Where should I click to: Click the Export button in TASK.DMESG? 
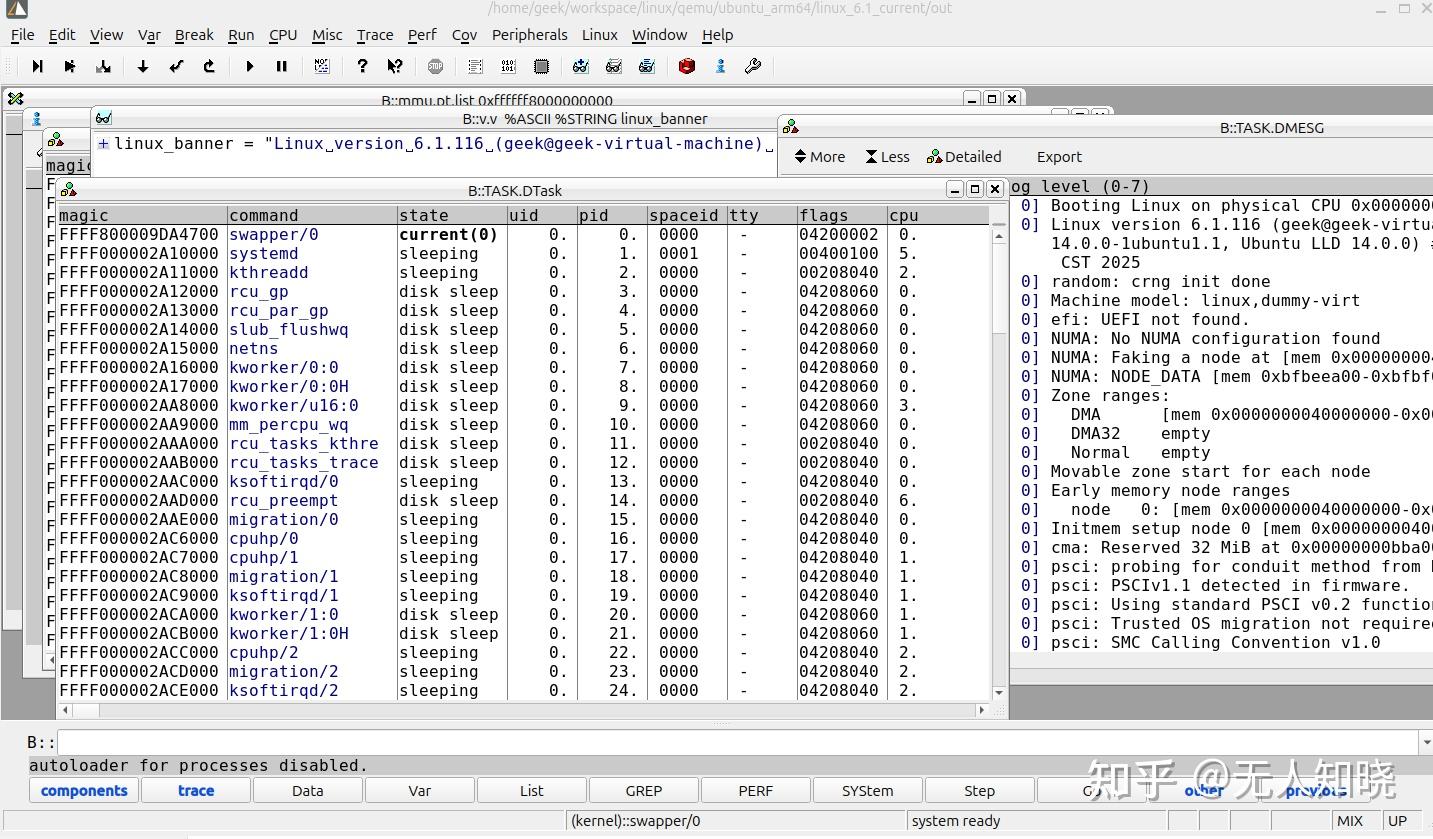click(1059, 157)
